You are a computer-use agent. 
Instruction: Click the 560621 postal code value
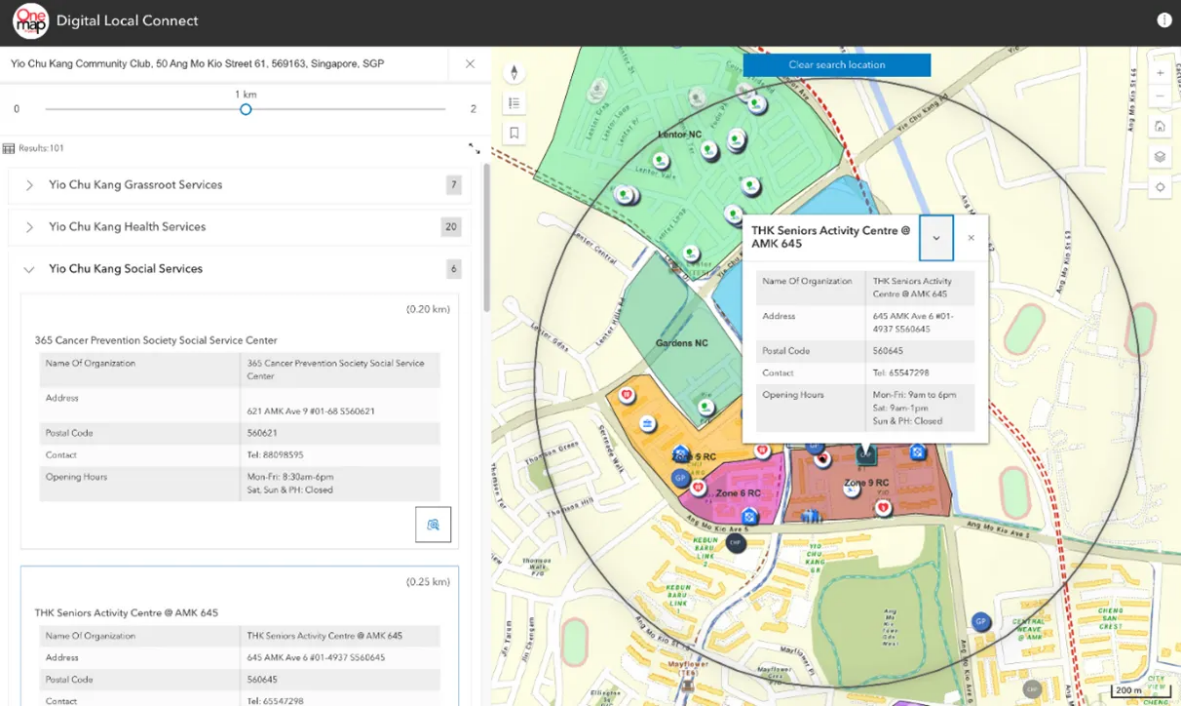[262, 433]
